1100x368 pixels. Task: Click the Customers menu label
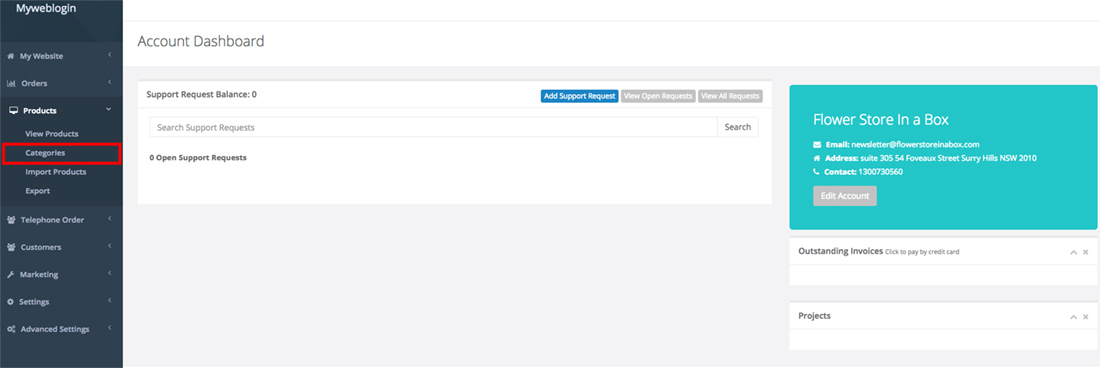click(x=41, y=247)
